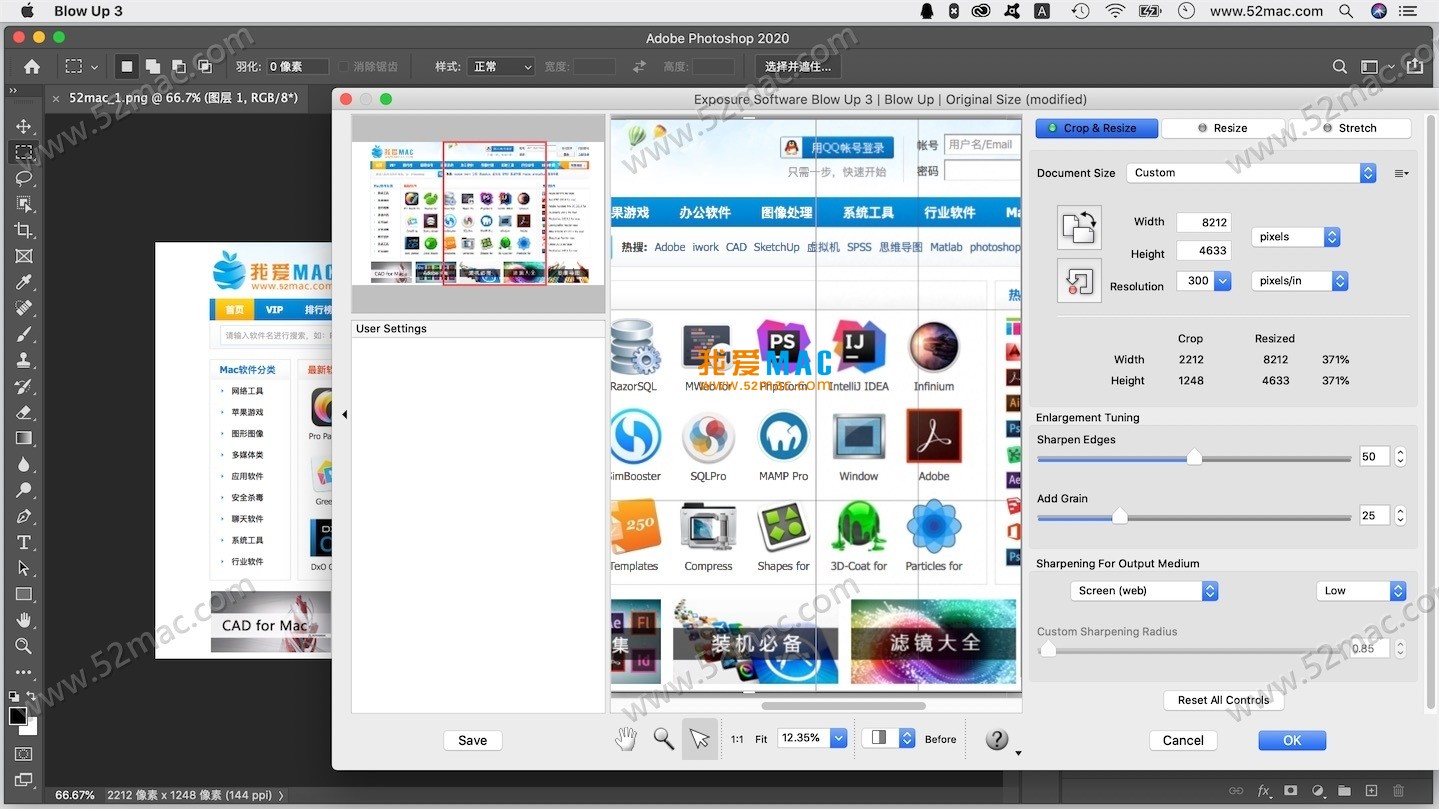Select the Crop tool
The height and width of the screenshot is (809, 1439).
coord(23,230)
